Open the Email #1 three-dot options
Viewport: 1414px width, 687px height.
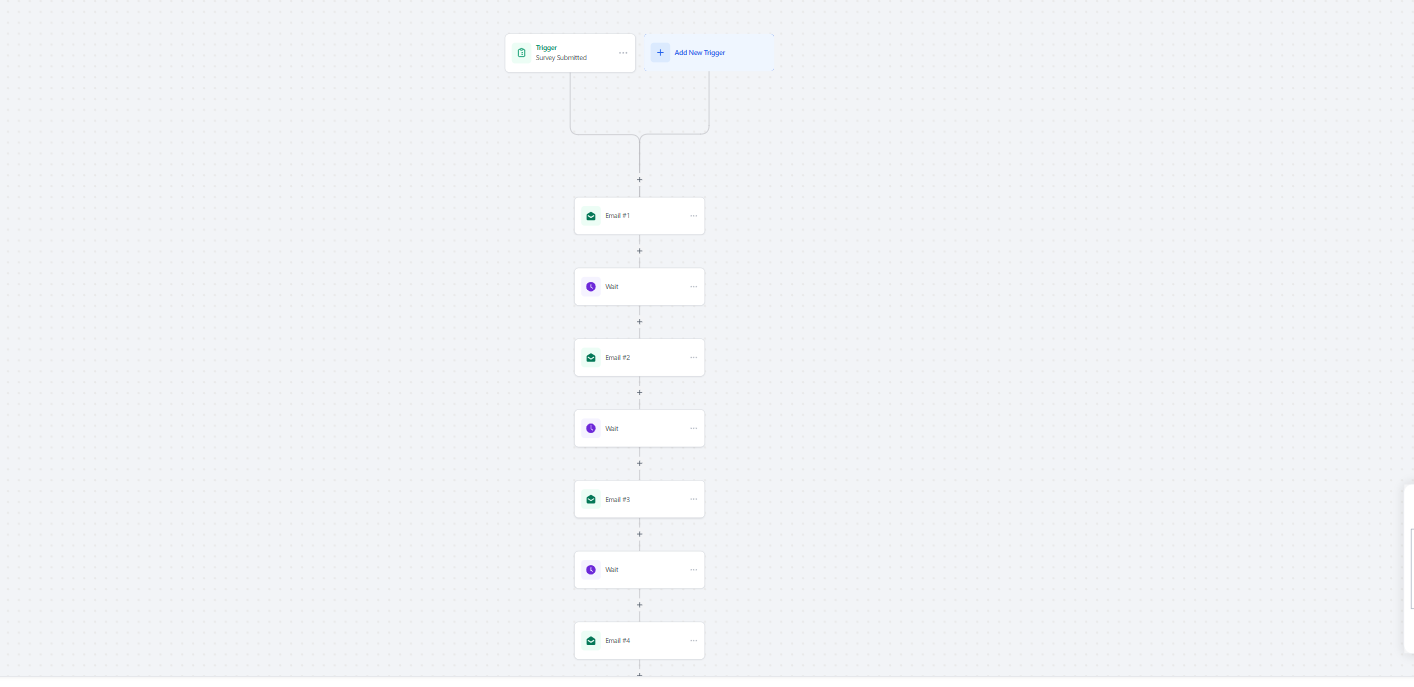(x=693, y=216)
